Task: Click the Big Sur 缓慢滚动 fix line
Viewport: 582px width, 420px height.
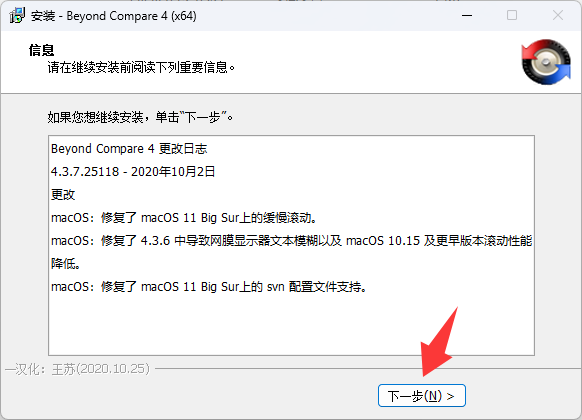Action: (x=184, y=218)
